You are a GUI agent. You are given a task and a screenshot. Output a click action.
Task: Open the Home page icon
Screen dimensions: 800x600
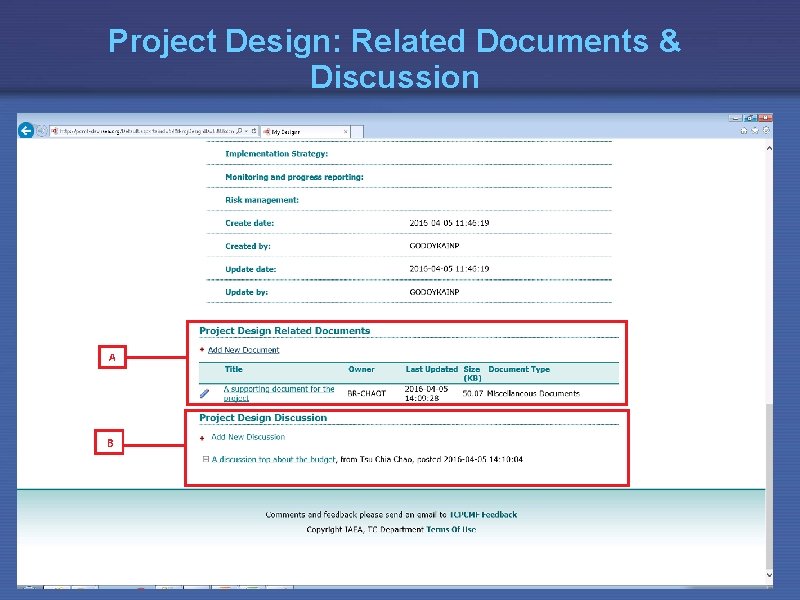point(743,131)
